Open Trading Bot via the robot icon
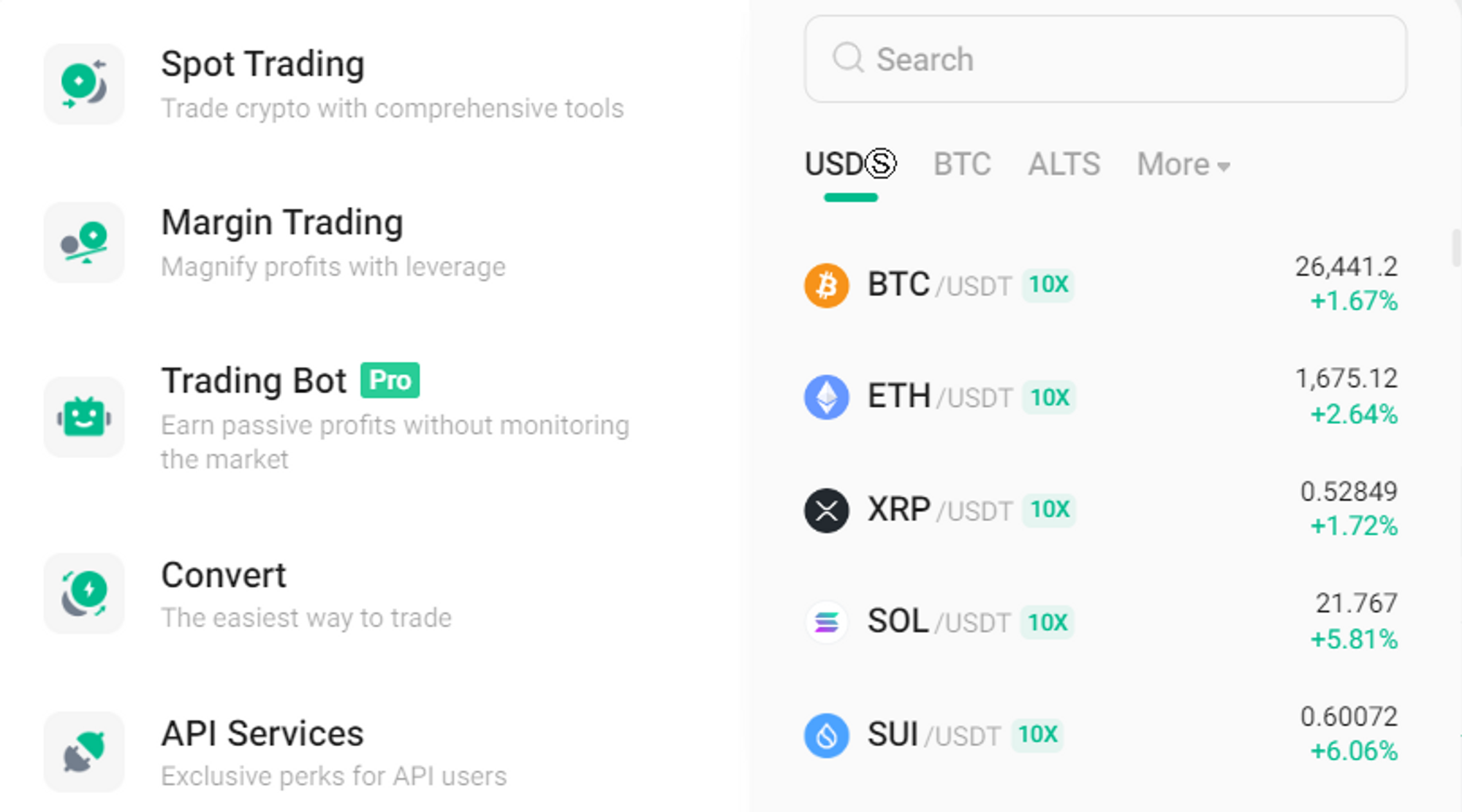Viewport: 1462px width, 812px height. [x=83, y=417]
